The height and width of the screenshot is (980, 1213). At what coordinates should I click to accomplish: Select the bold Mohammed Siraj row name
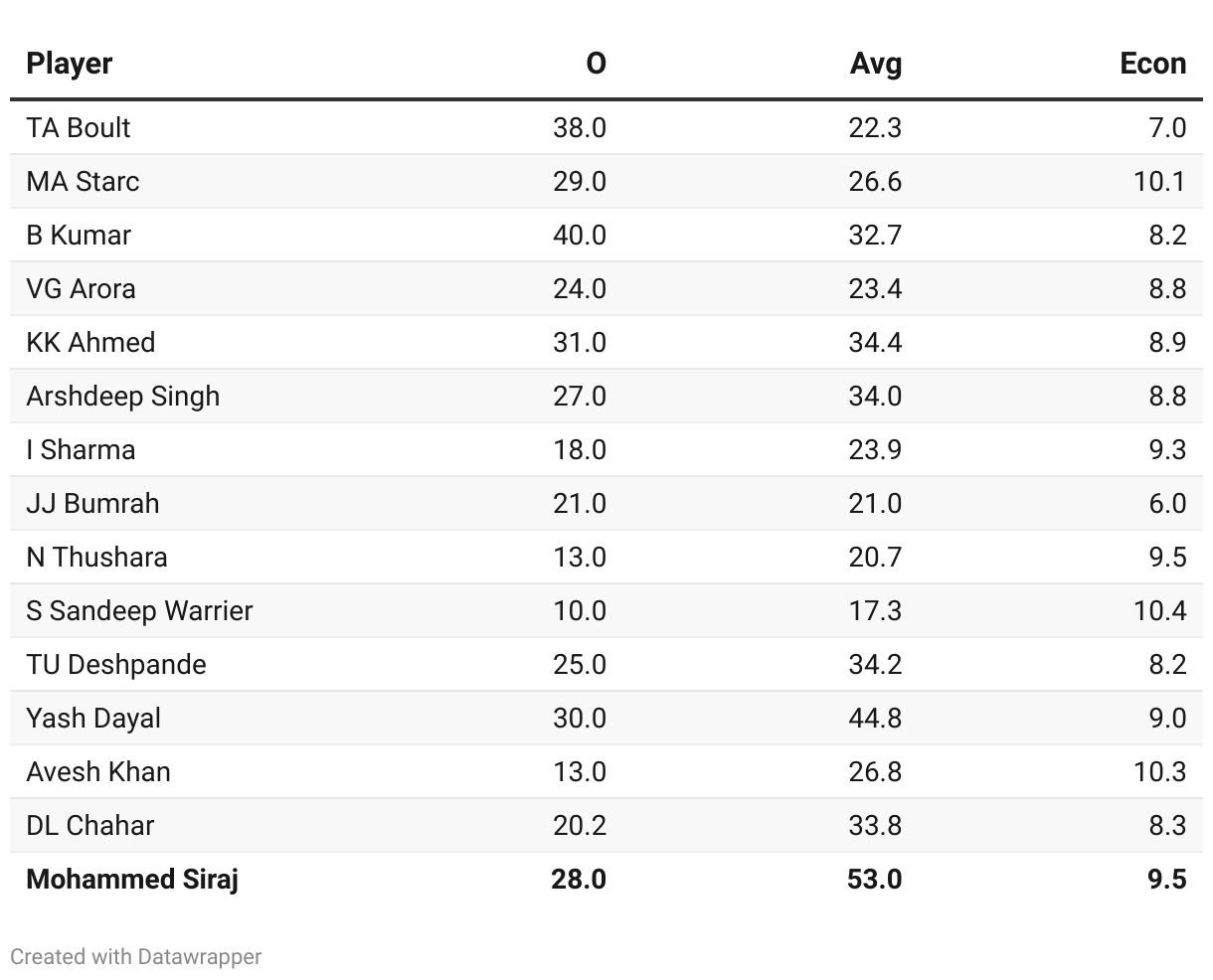coord(132,879)
